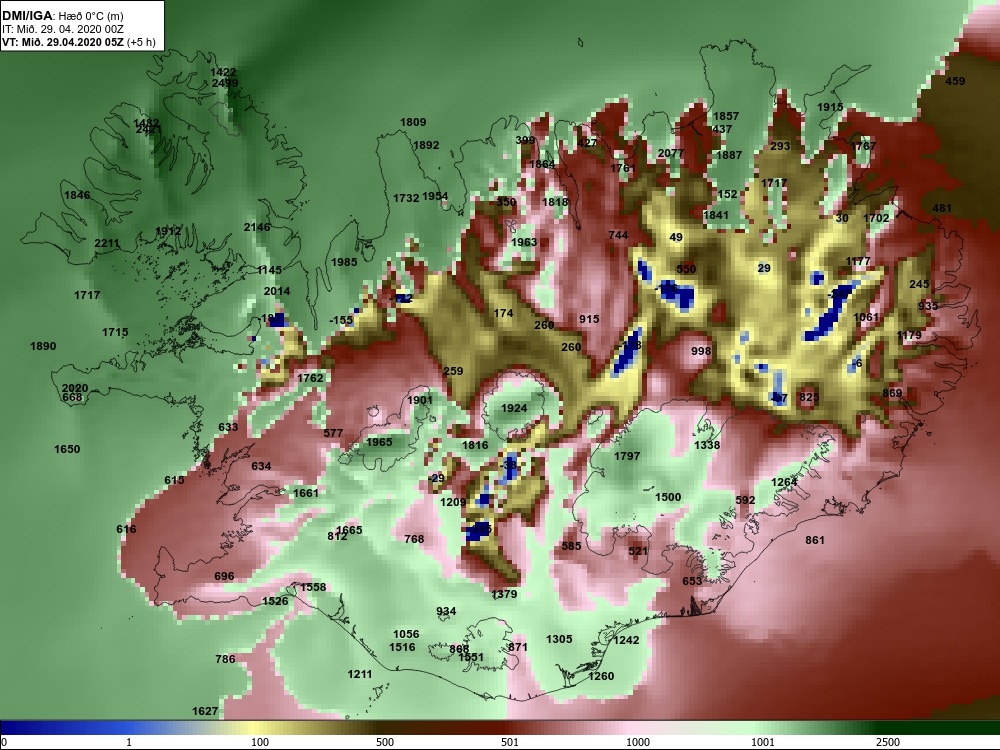
Task: Click the map value 1797
Action: [x=626, y=456]
